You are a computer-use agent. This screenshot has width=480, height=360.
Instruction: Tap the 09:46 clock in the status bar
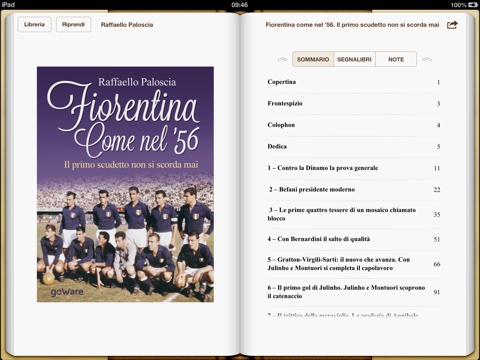(240, 5)
